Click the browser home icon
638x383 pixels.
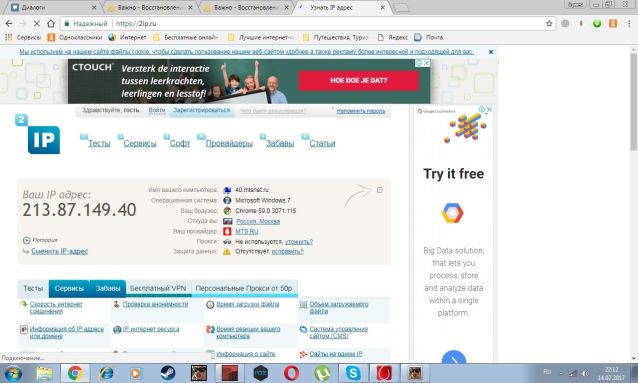tap(50, 24)
